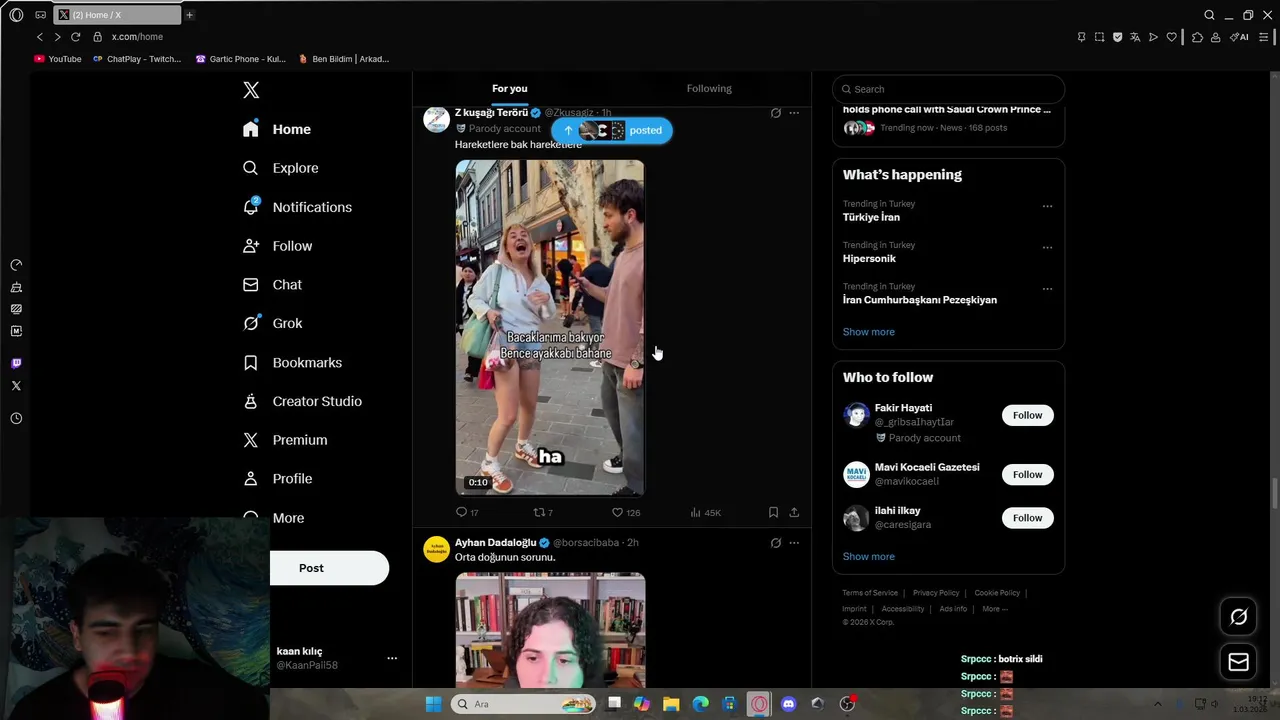This screenshot has height=720, width=1280.
Task: Open Ayhan Dadaloğlu's profile avatar
Action: coord(436,549)
